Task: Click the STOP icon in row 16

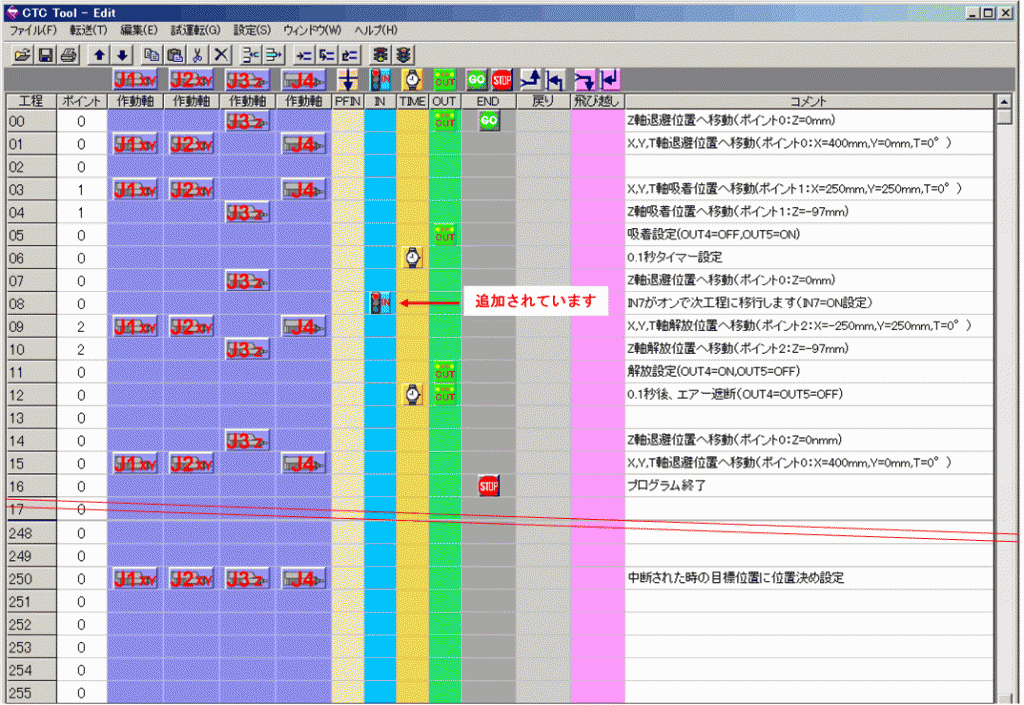Action: (x=488, y=486)
